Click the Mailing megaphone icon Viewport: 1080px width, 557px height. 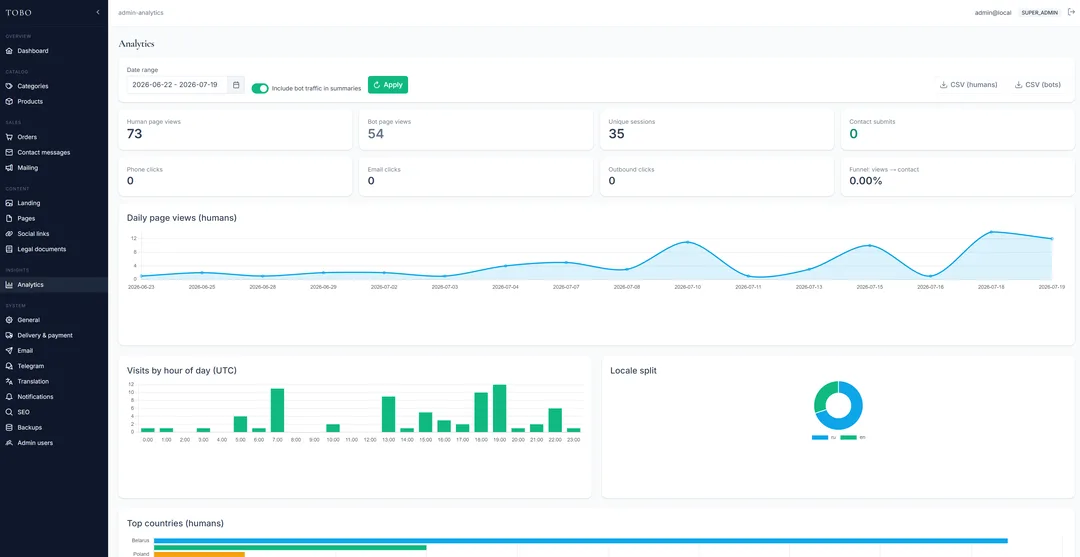pos(9,167)
